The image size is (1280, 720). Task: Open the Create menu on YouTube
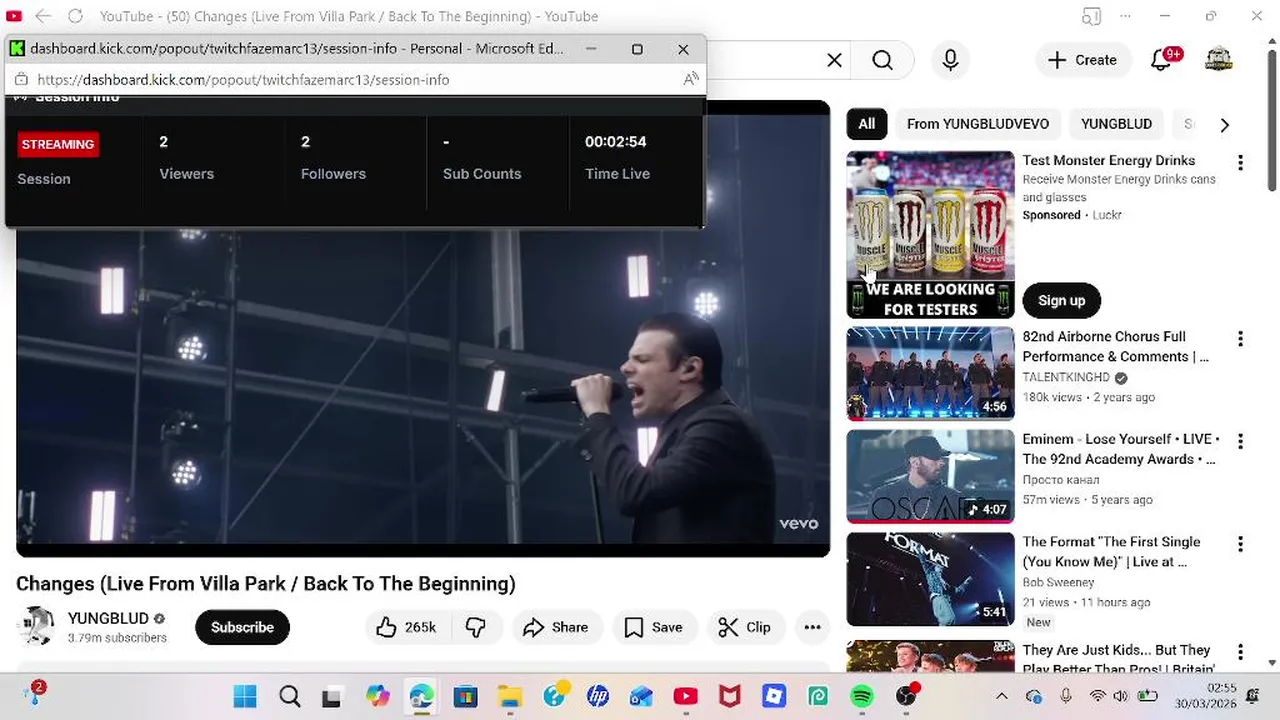(1082, 60)
